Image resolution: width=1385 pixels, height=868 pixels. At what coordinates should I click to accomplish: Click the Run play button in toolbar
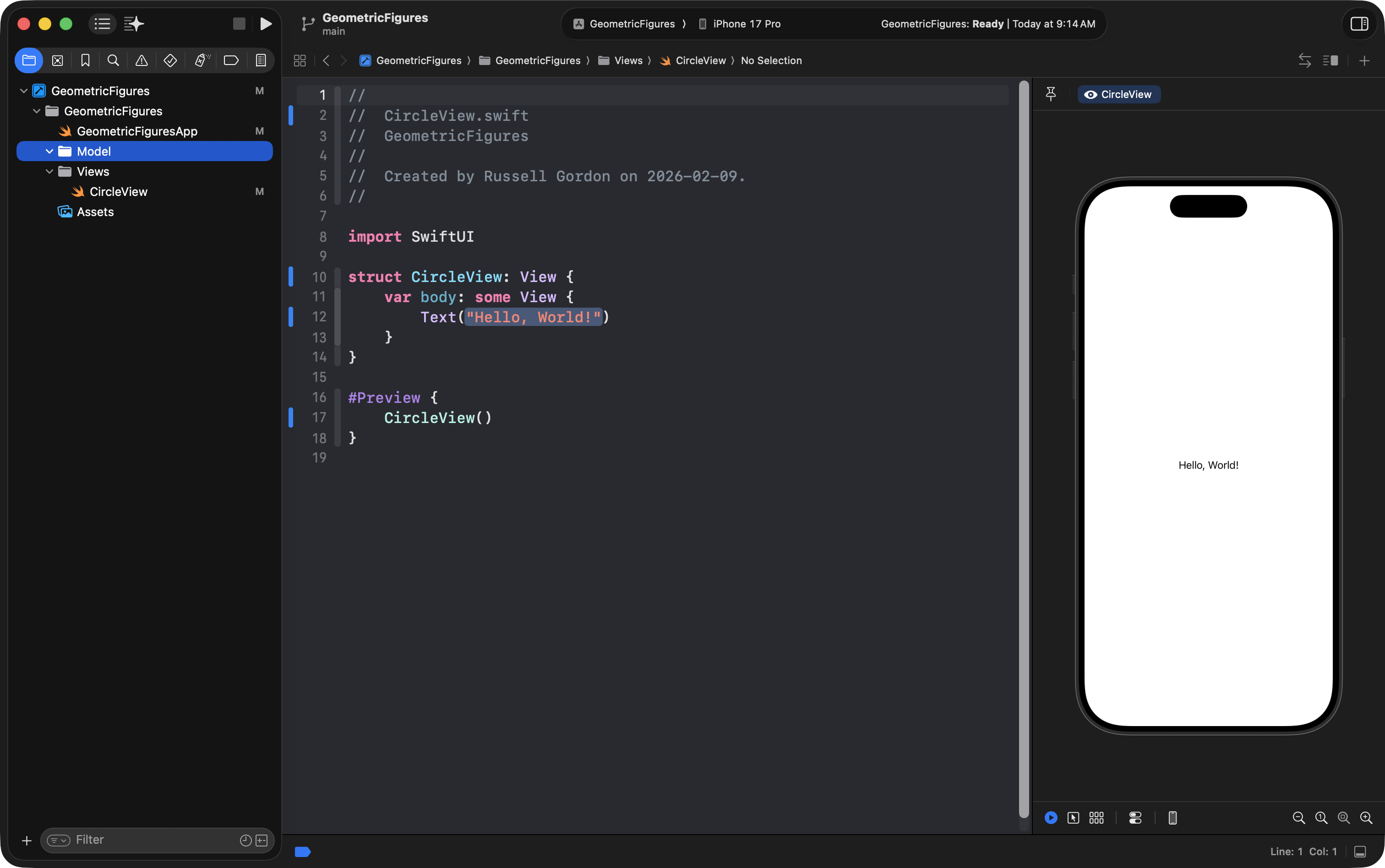coord(265,23)
